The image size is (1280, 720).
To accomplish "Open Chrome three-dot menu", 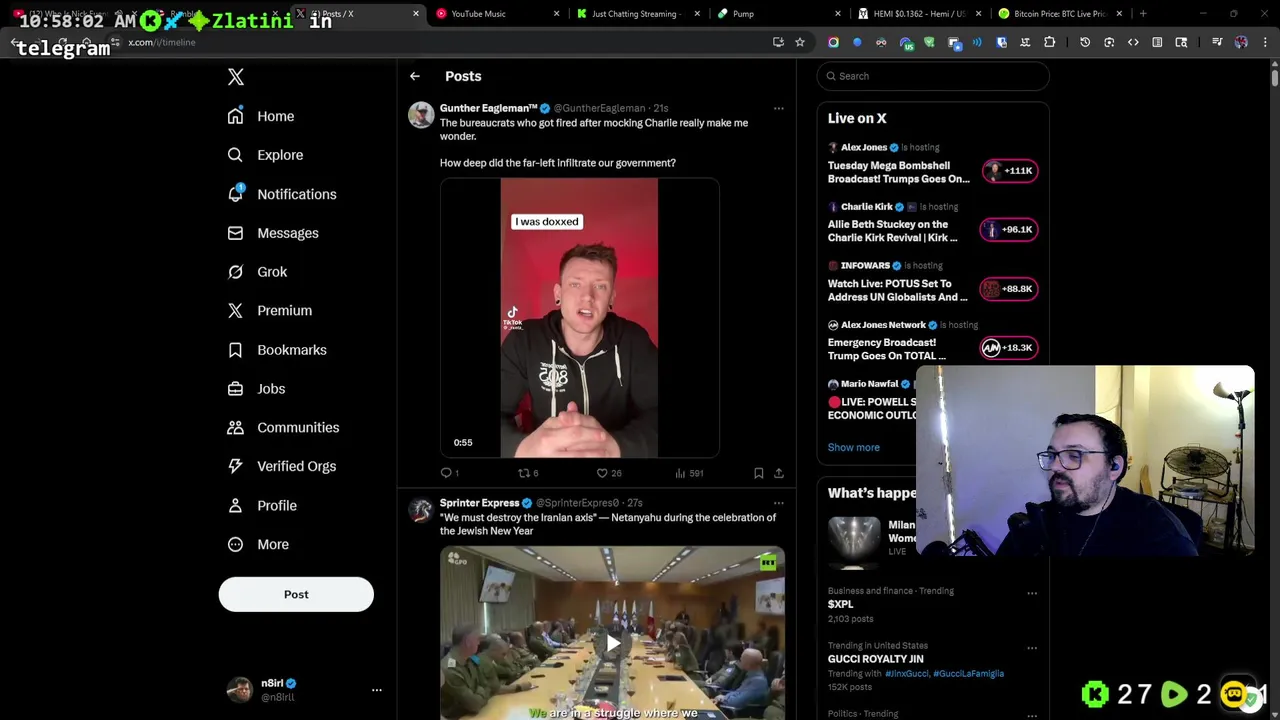I will point(1265,42).
